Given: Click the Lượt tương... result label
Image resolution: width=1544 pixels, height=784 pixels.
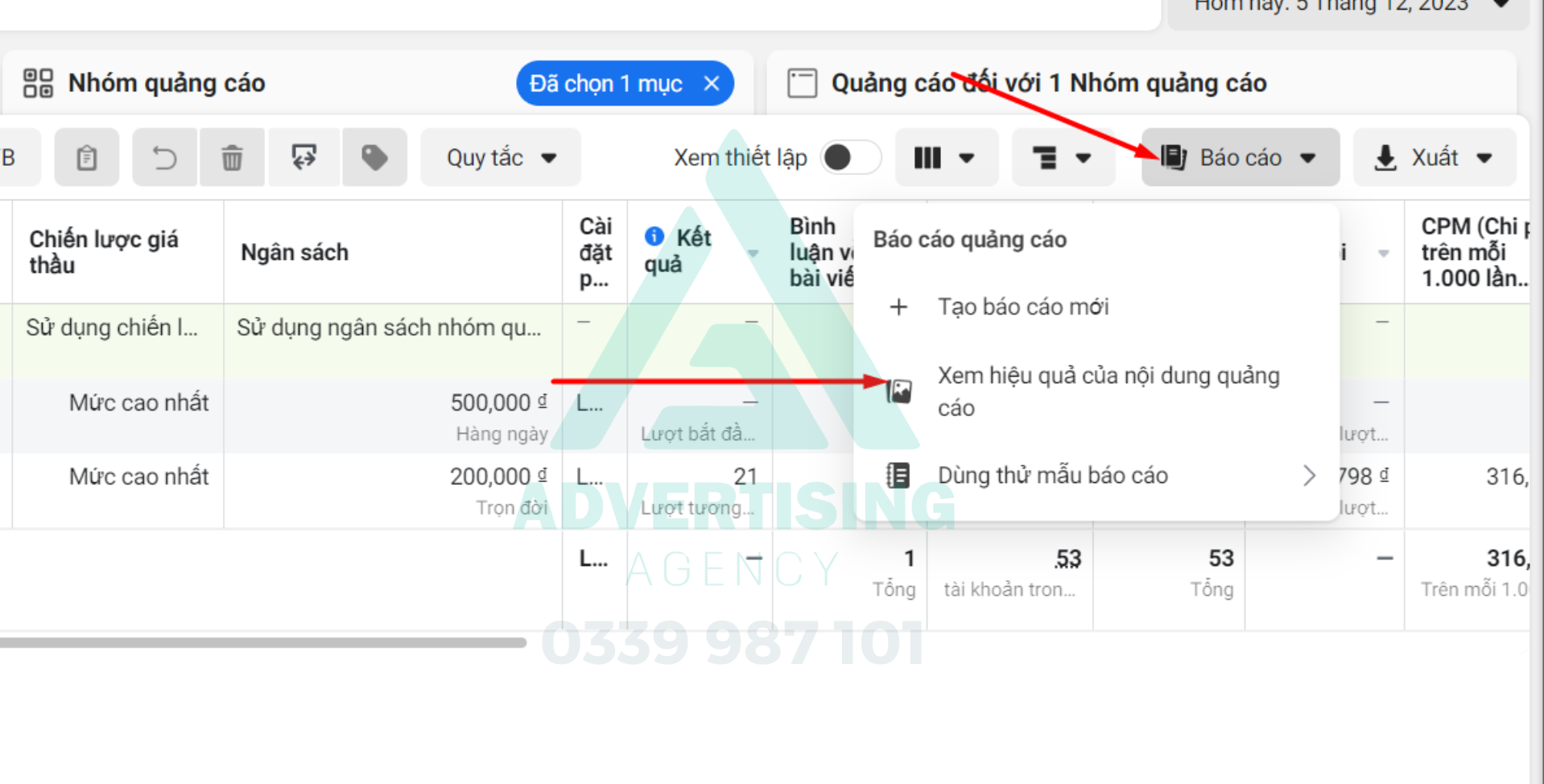Looking at the screenshot, I should click(x=697, y=508).
